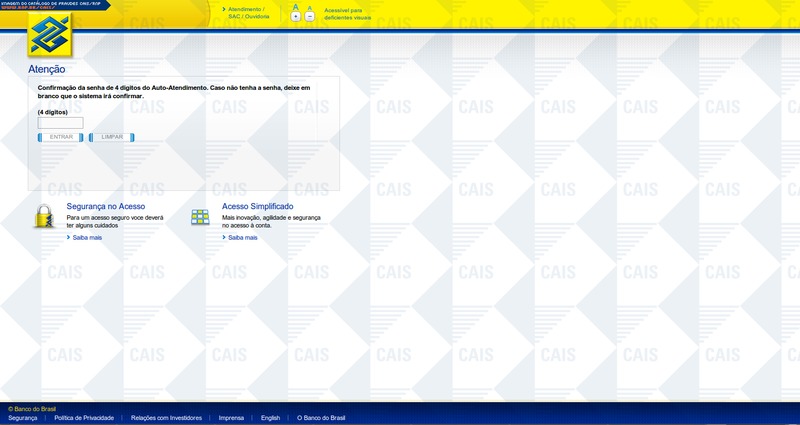Viewport: 800px width, 425px height.
Task: Open the Segurança no Acesso heading link
Action: (106, 206)
